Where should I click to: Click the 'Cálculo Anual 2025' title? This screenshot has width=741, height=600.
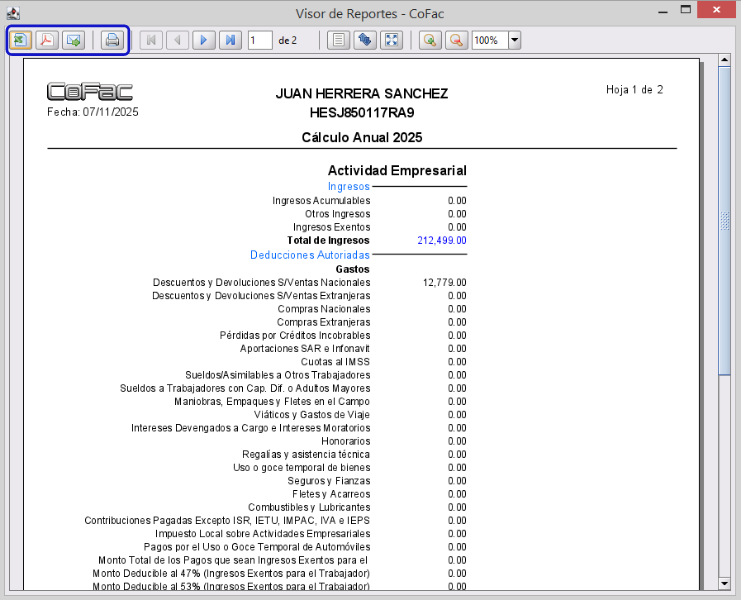coord(362,137)
